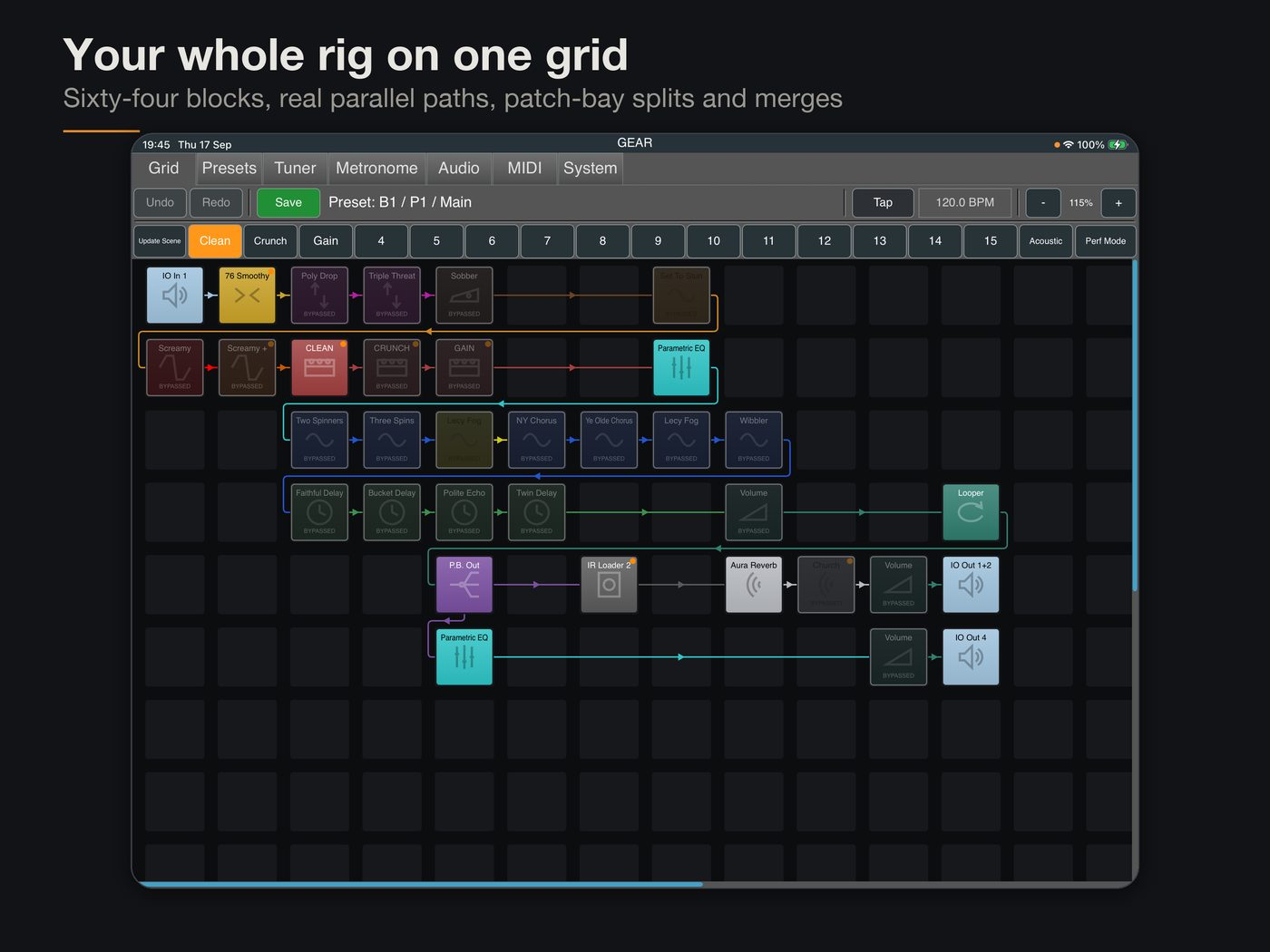Open the Sobber wah block
This screenshot has height=952, width=1270.
coord(464,295)
